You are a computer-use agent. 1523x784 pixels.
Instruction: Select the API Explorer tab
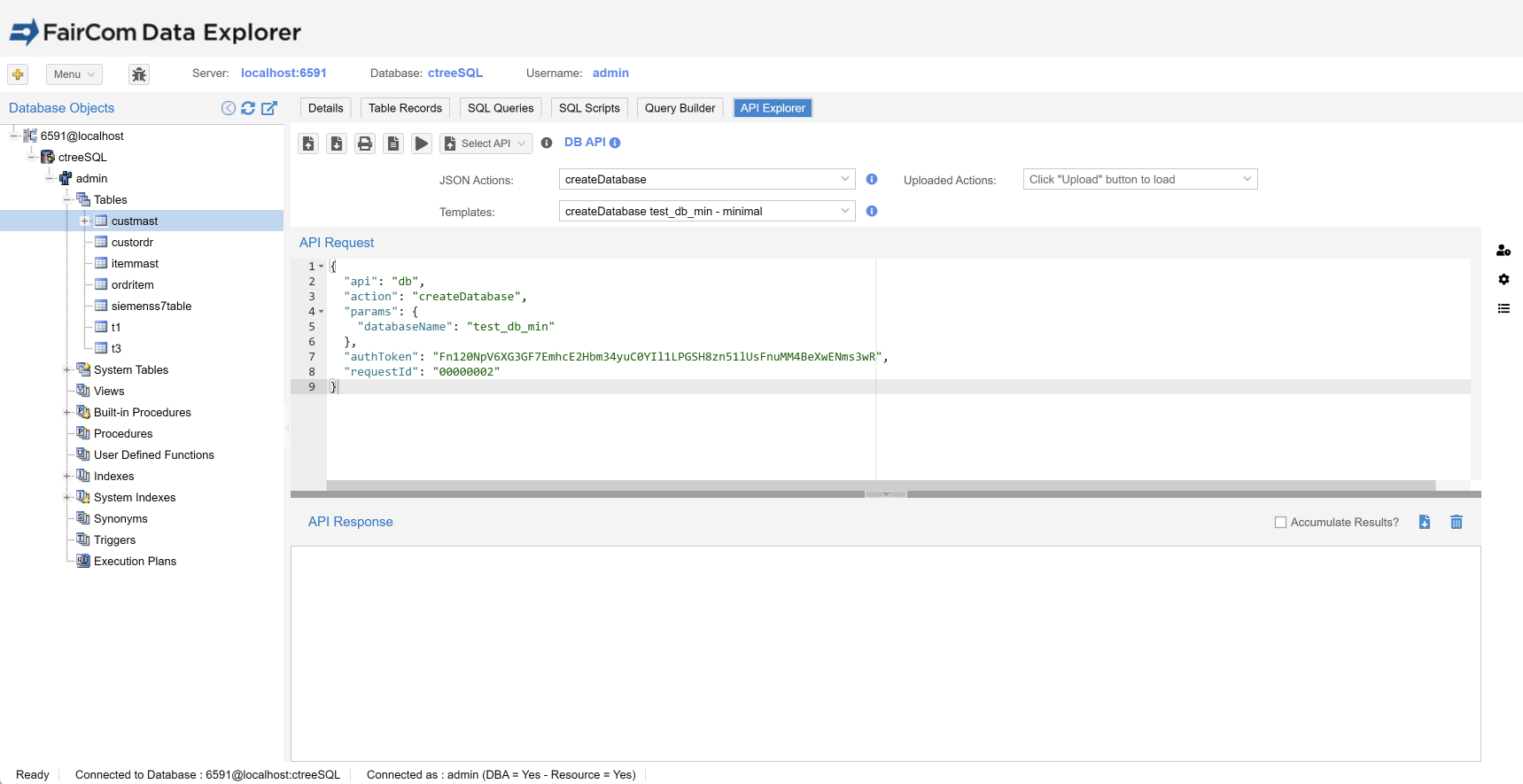point(773,108)
